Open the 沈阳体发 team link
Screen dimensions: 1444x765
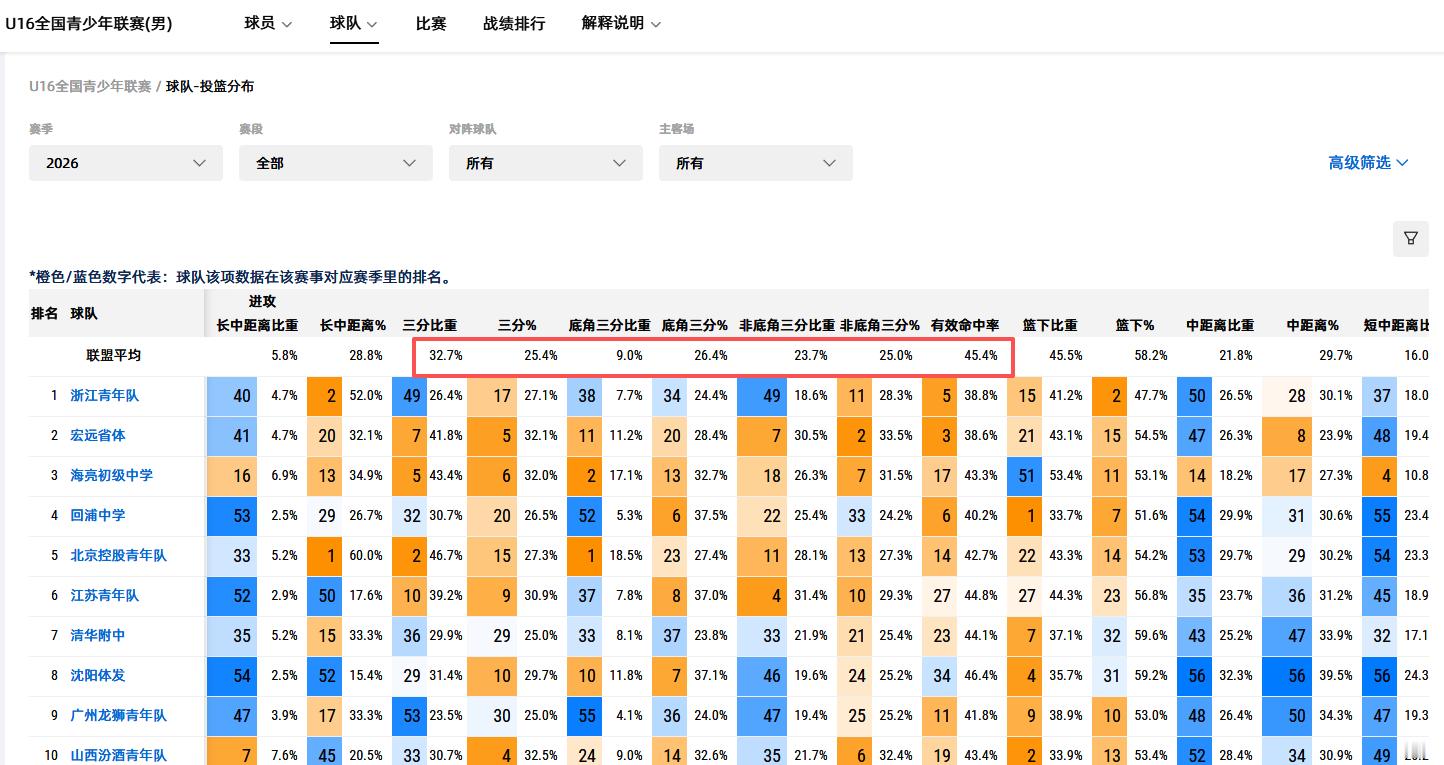pos(98,676)
